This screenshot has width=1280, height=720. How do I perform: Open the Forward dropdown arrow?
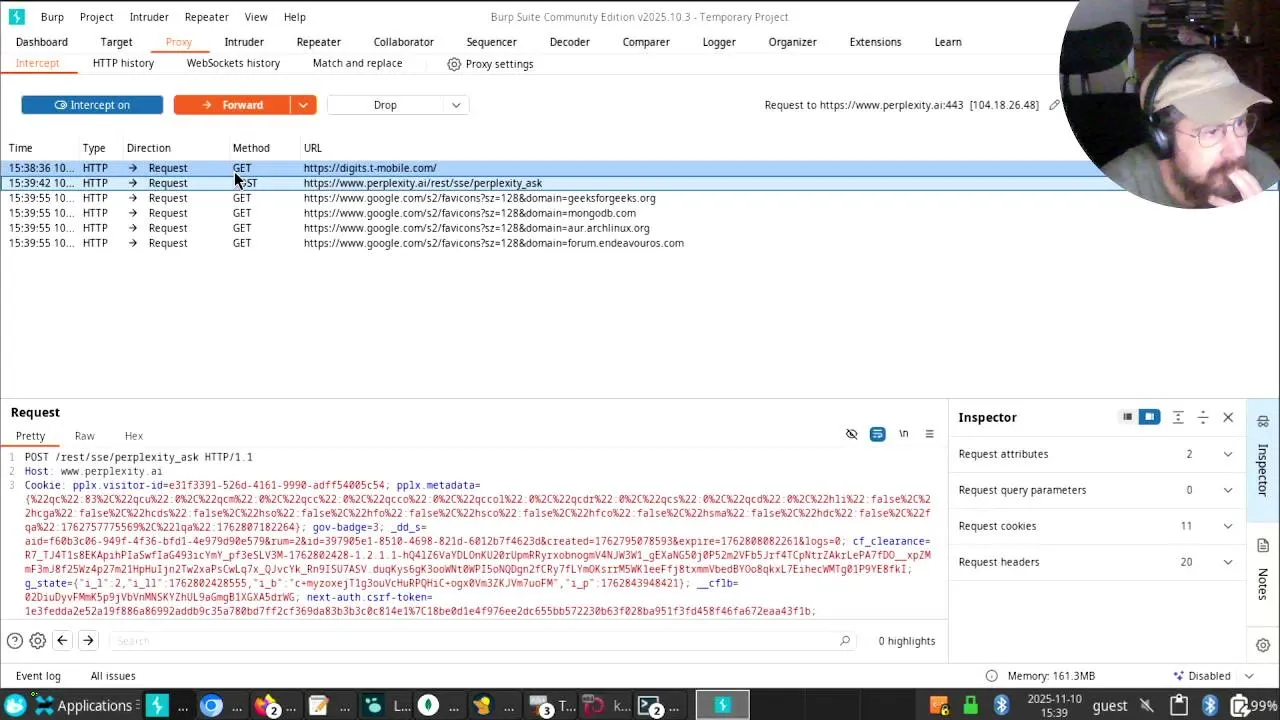point(303,105)
